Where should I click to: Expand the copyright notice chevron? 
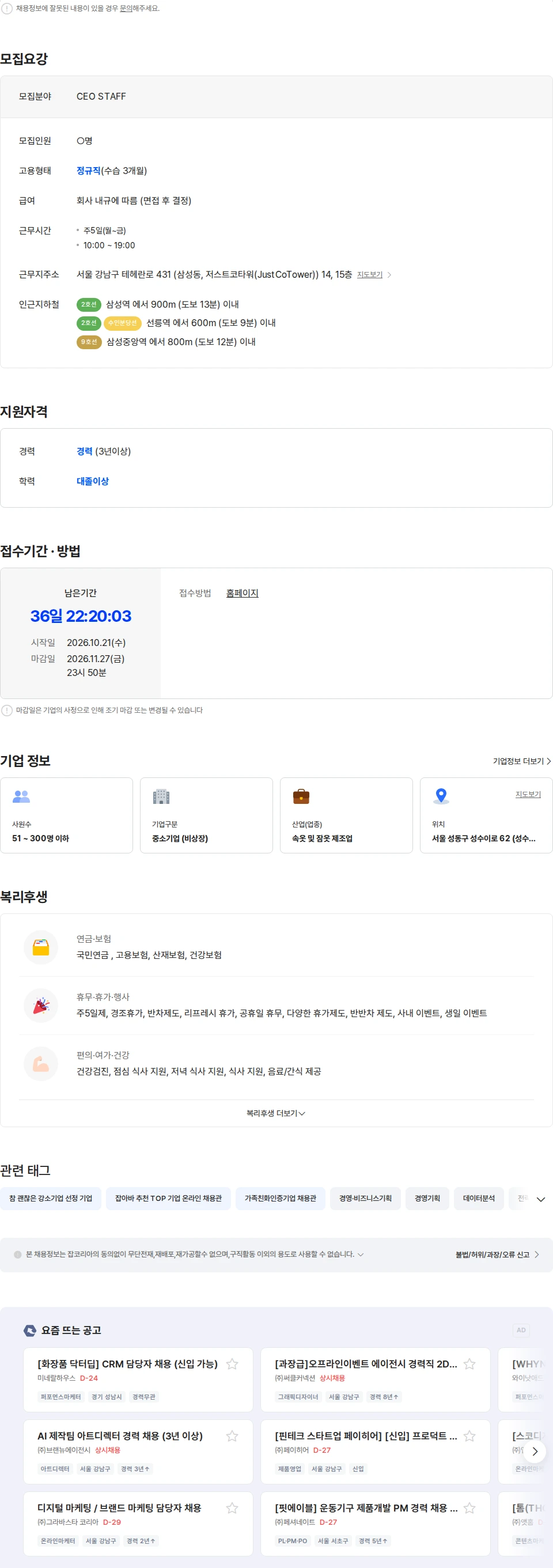[361, 1255]
